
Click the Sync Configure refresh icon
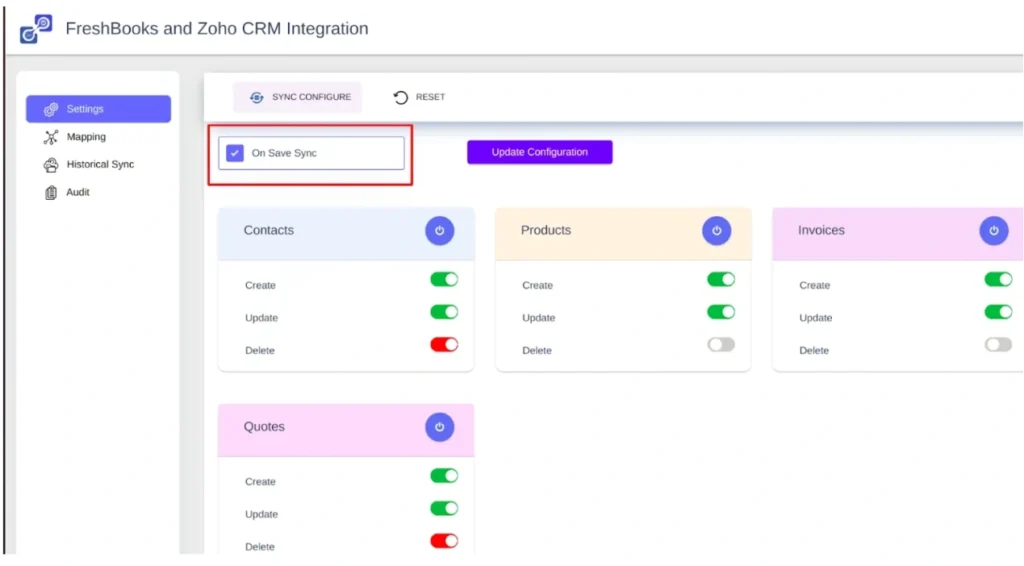click(257, 97)
